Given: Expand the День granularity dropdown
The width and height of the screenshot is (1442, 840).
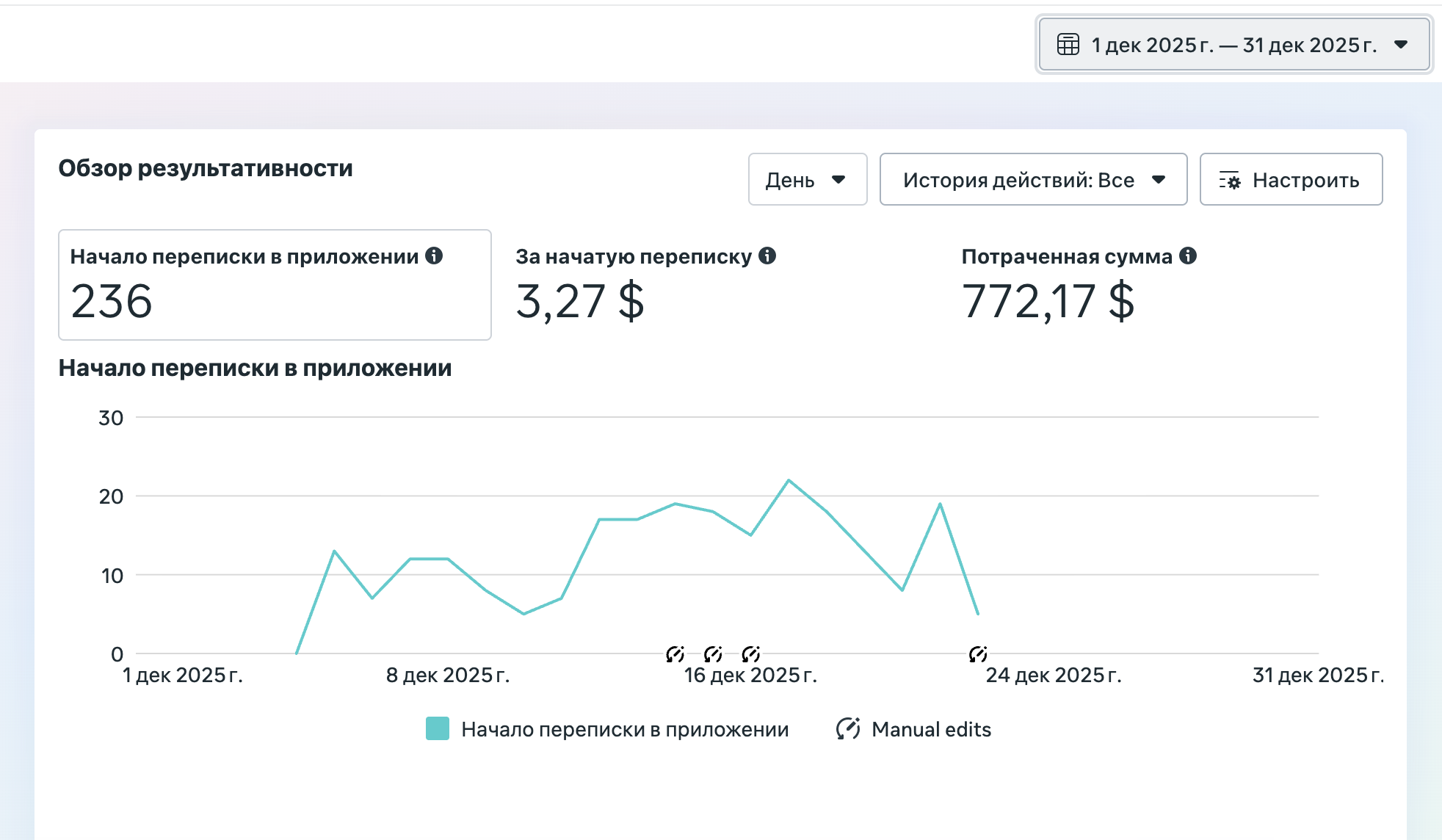Looking at the screenshot, I should point(808,179).
